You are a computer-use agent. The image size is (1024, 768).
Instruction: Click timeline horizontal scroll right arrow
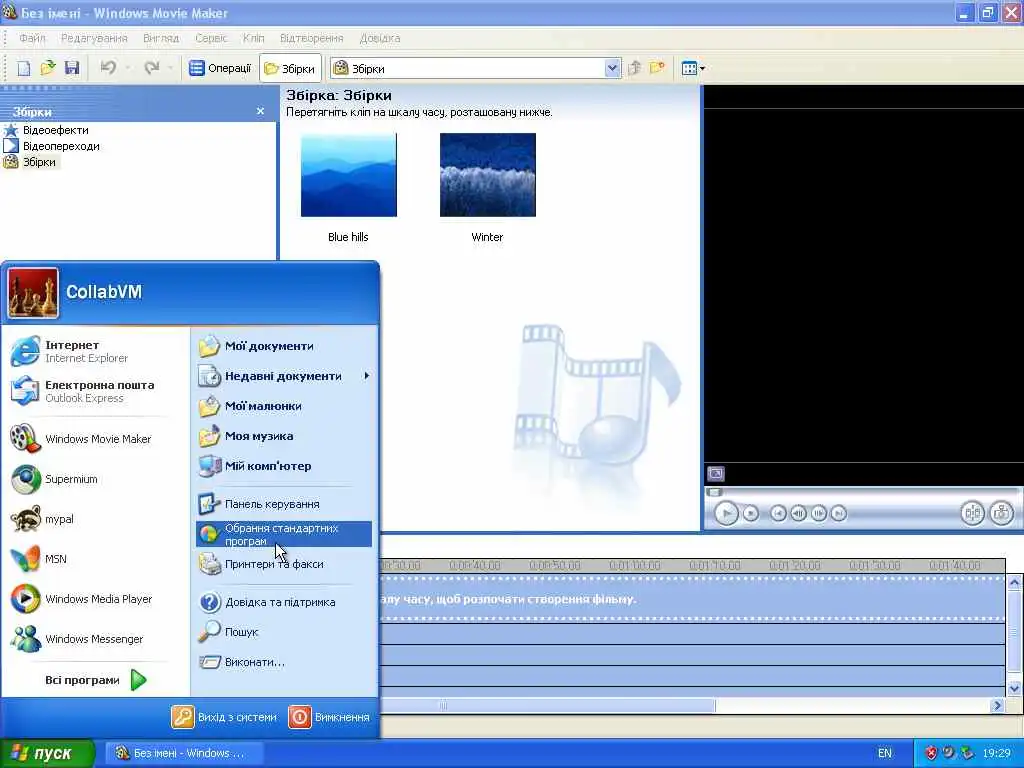[x=997, y=705]
